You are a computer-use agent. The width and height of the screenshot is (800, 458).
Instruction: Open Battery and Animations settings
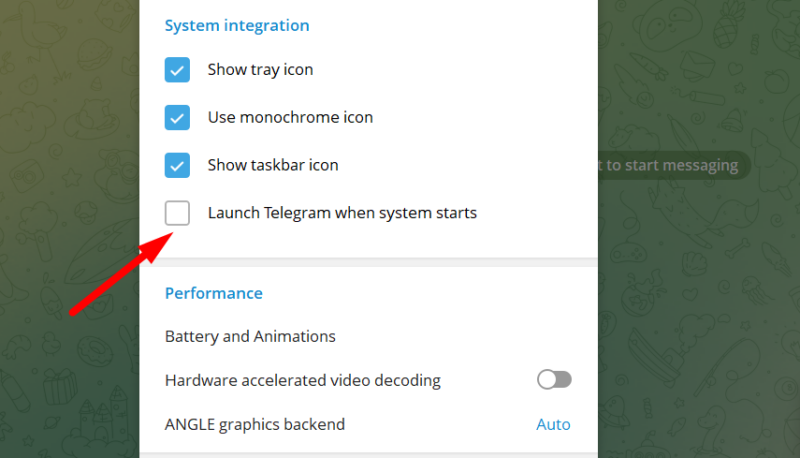[250, 337]
